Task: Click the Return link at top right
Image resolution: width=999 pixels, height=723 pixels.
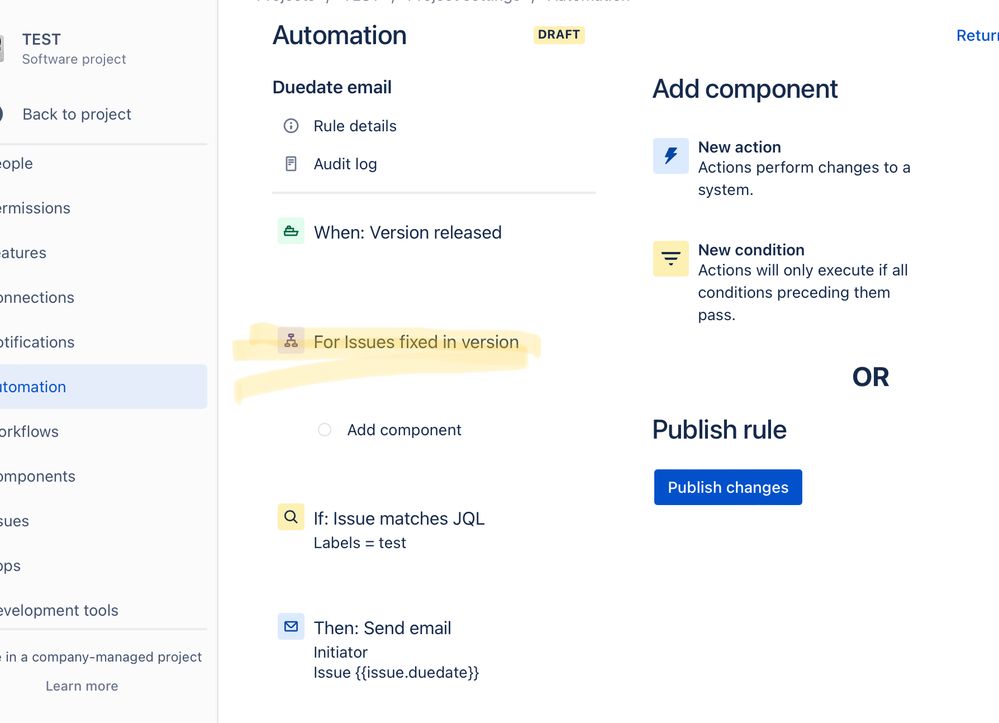Action: [x=977, y=36]
